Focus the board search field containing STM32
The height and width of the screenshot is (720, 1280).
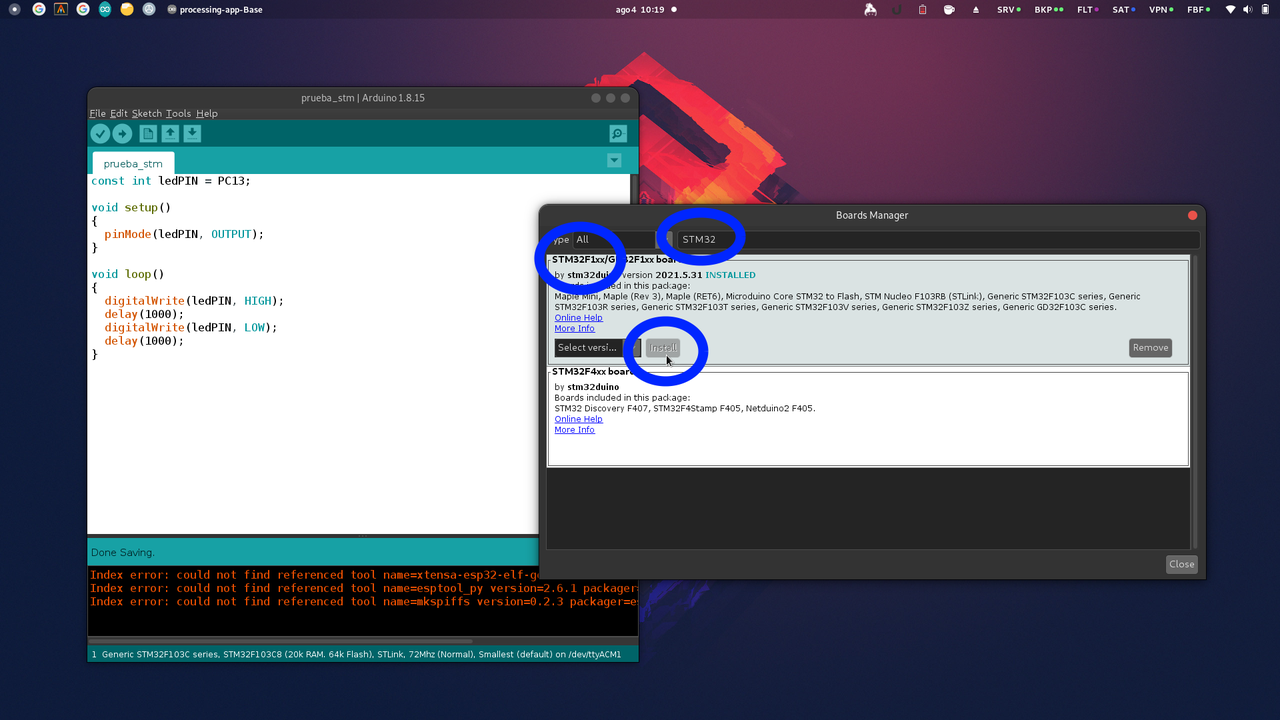937,239
